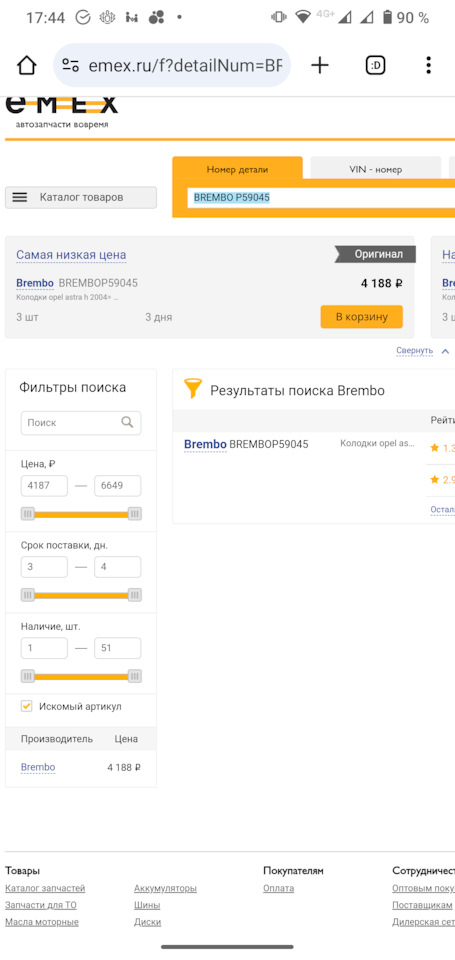Viewport: 455px width, 960px height.
Task: Click the search magnifier in filters
Action: click(x=127, y=422)
